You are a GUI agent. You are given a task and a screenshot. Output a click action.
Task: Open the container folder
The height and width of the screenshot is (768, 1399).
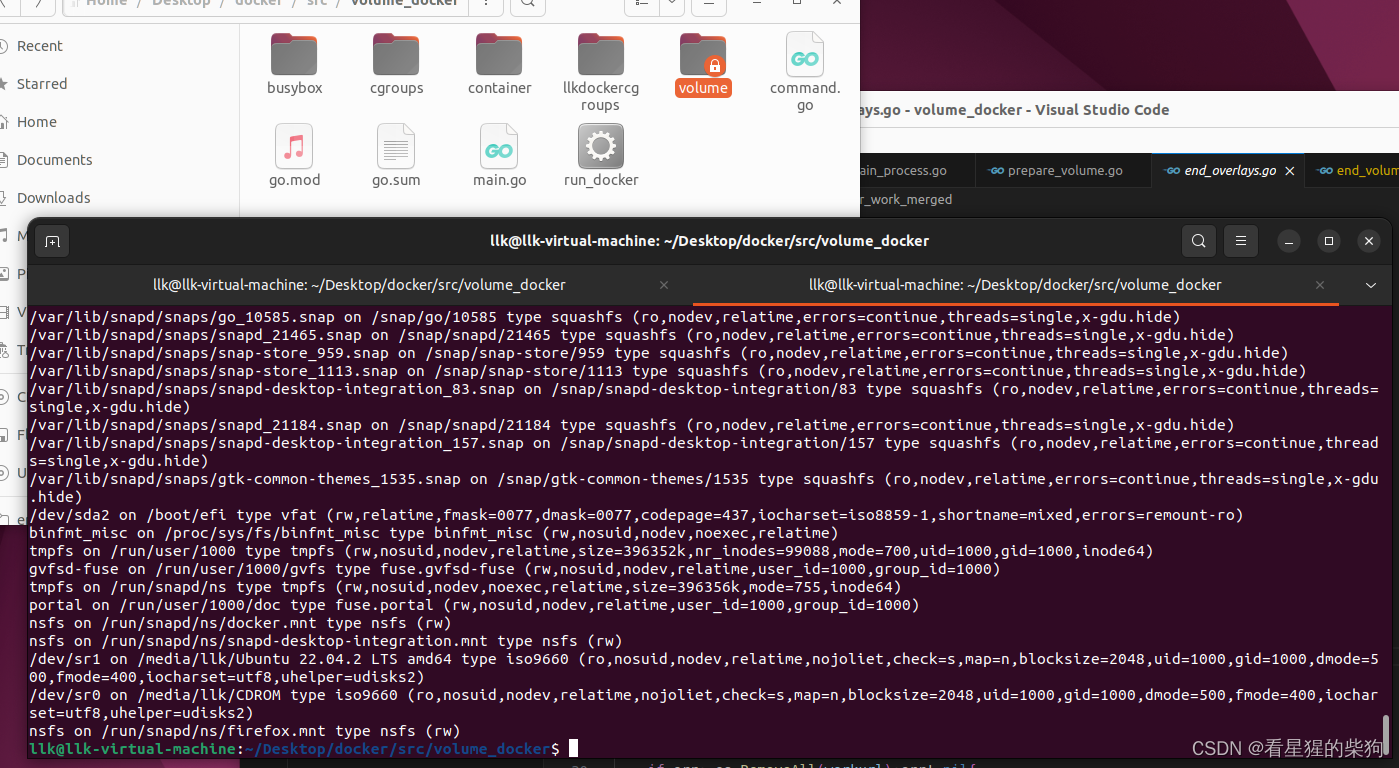(499, 64)
